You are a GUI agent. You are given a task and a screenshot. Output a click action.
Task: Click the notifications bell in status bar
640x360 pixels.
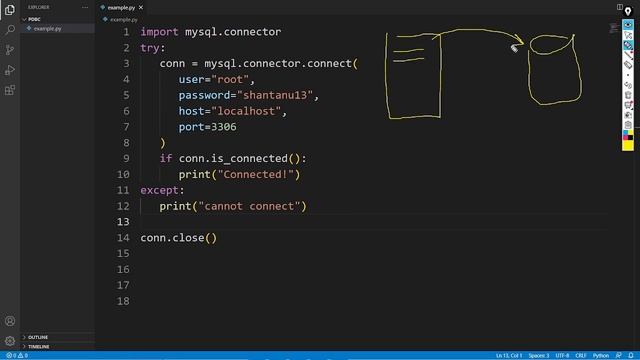point(631,356)
